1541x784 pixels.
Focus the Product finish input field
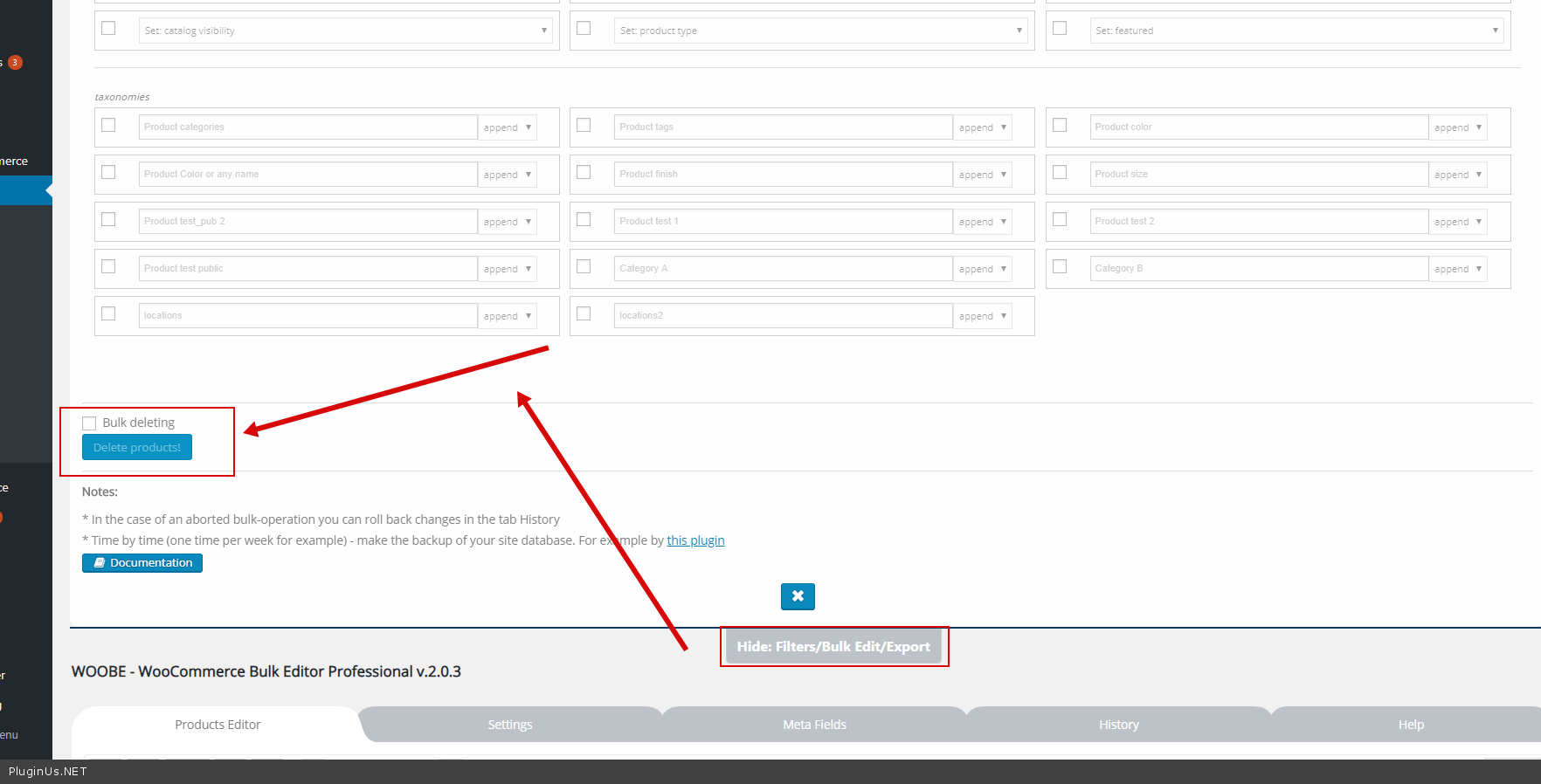coord(784,175)
